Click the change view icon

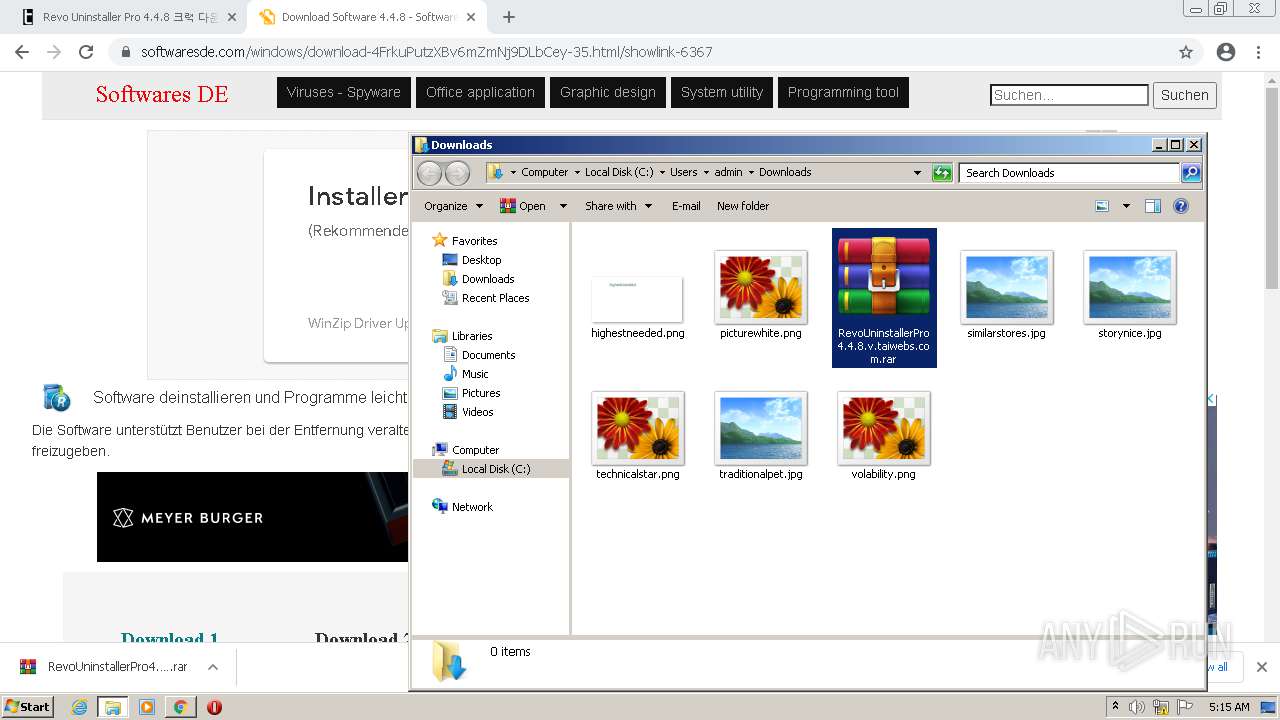[1102, 206]
